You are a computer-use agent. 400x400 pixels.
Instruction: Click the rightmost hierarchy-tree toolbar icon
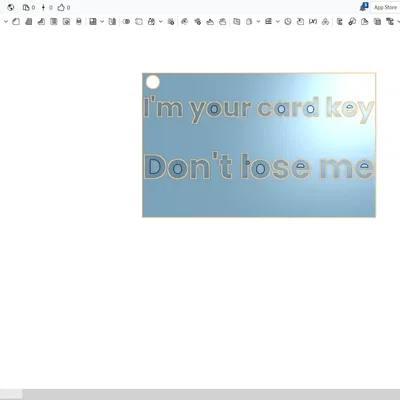pos(390,22)
